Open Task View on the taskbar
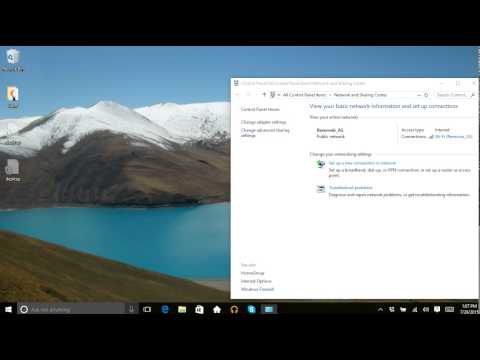480x360 pixels. 147,309
